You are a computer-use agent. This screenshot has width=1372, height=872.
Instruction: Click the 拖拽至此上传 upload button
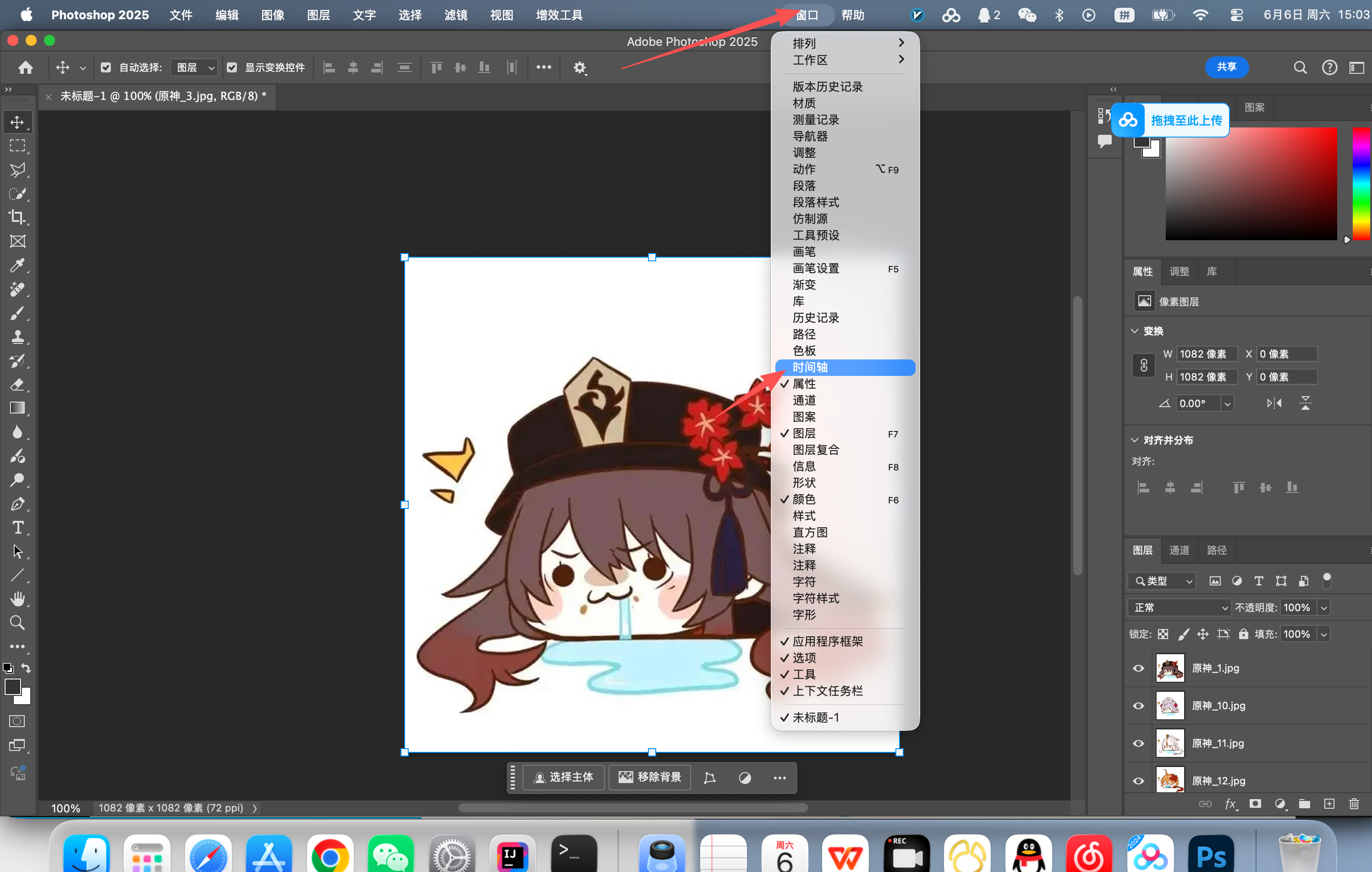point(1170,120)
